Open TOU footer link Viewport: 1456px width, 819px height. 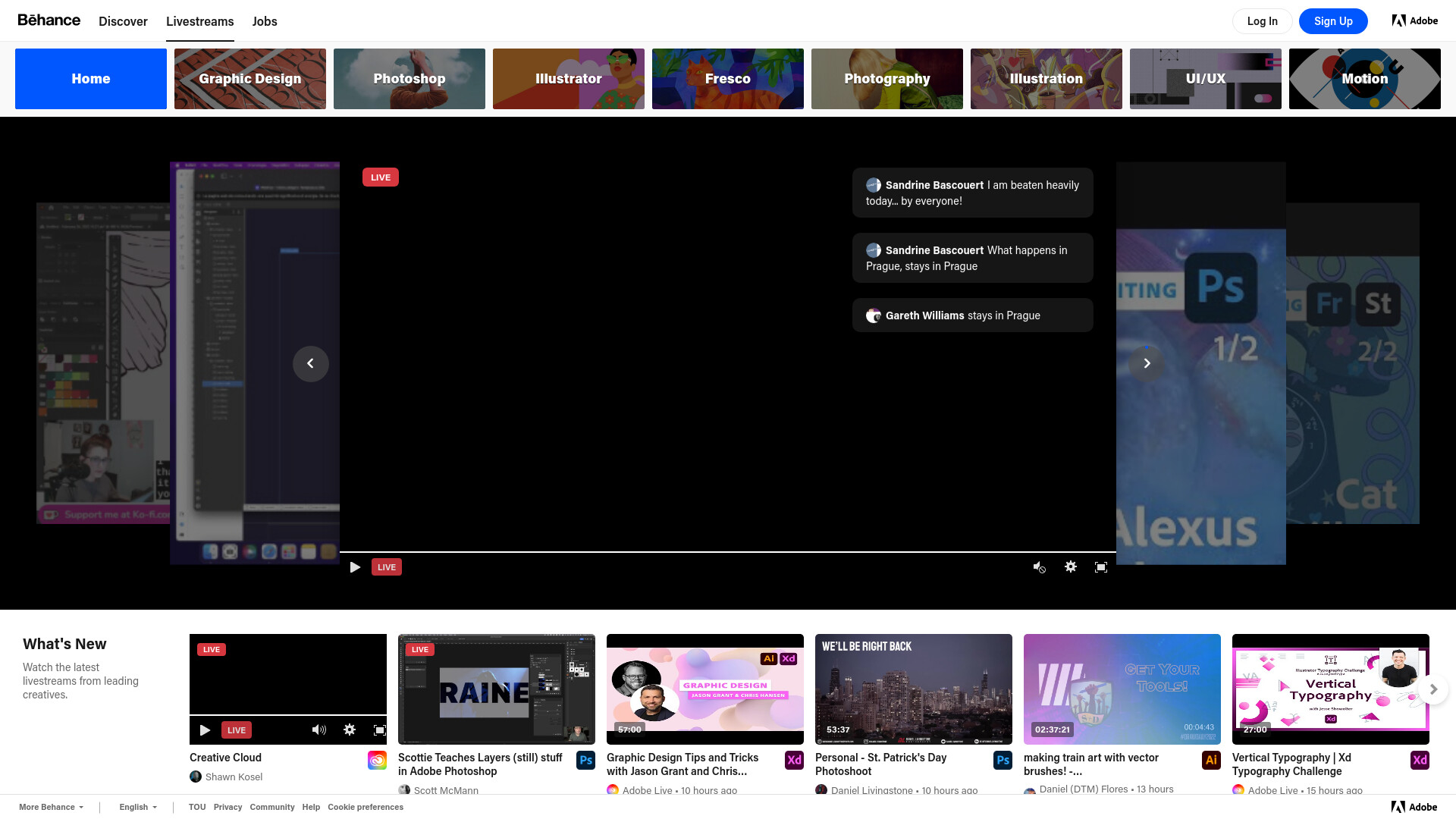click(x=197, y=807)
